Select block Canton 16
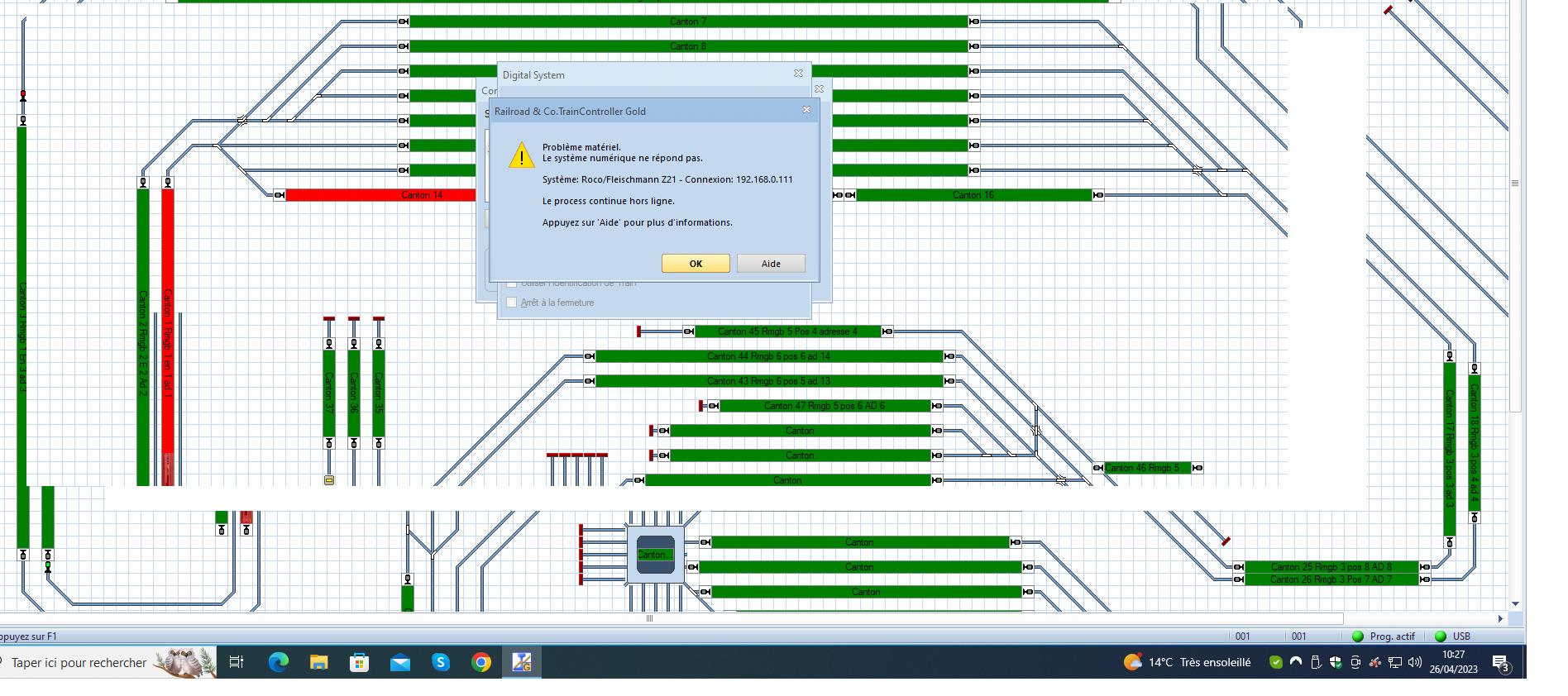 click(973, 195)
